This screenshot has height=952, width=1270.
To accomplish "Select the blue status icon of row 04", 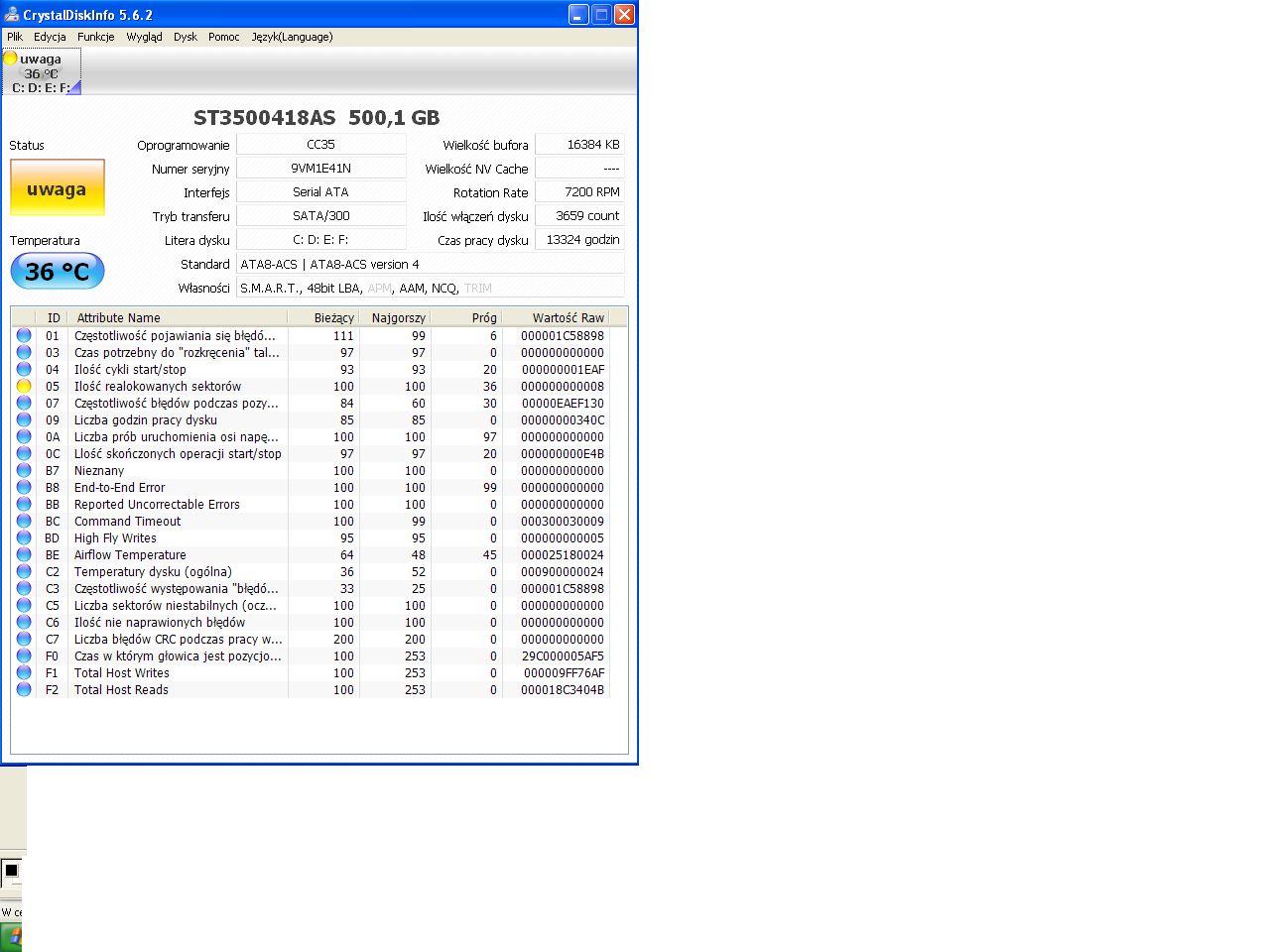I will point(24,370).
